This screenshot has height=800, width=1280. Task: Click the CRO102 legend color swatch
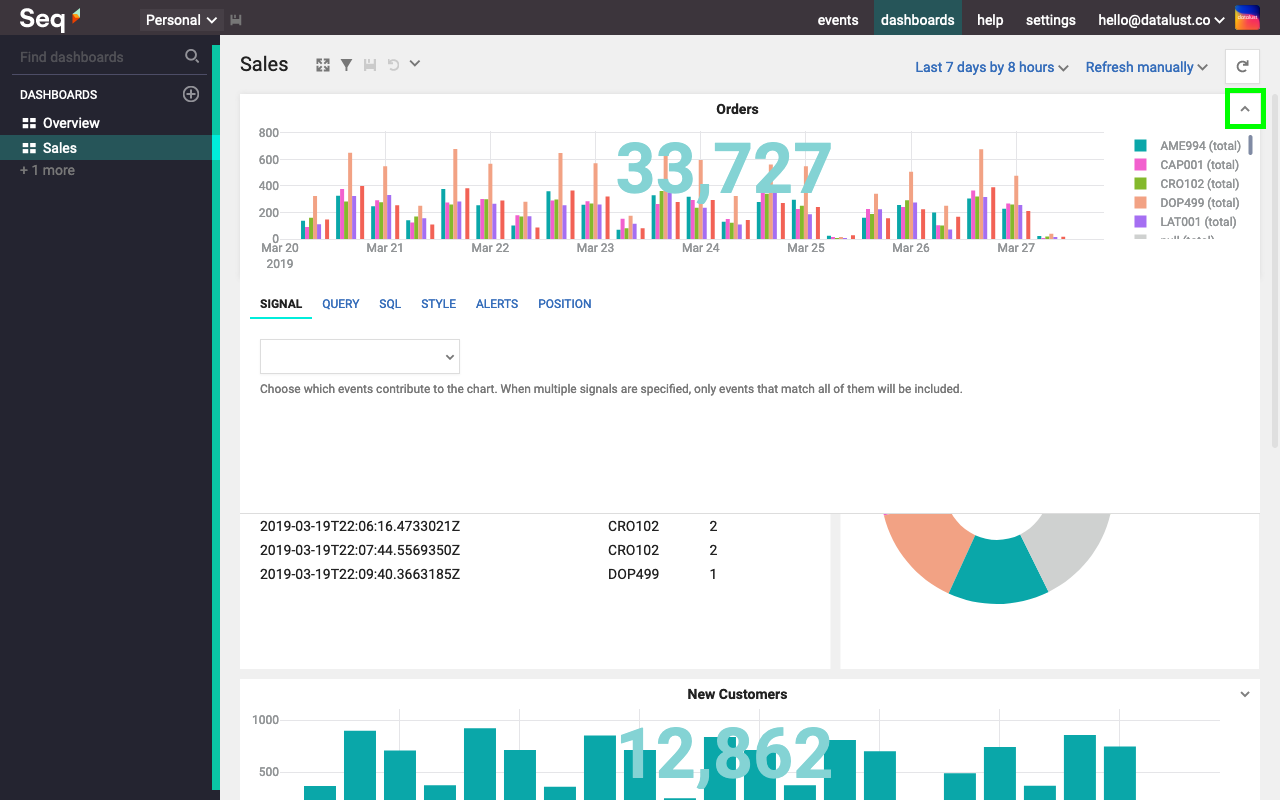(x=1140, y=184)
